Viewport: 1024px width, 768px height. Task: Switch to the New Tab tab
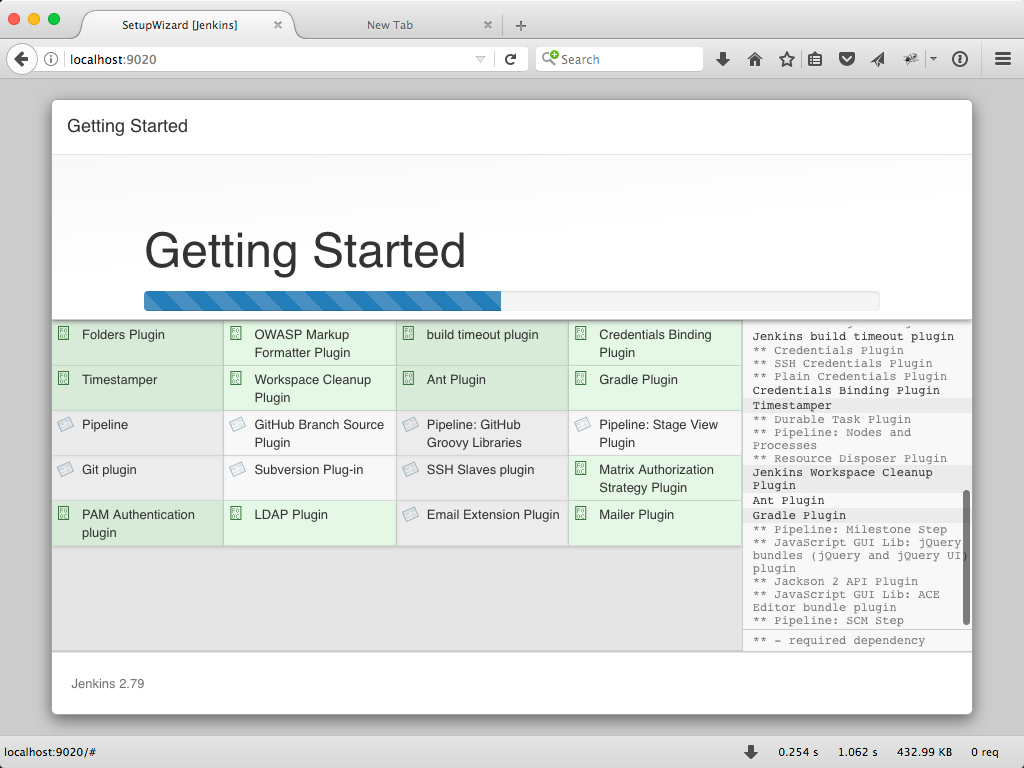tap(390, 25)
